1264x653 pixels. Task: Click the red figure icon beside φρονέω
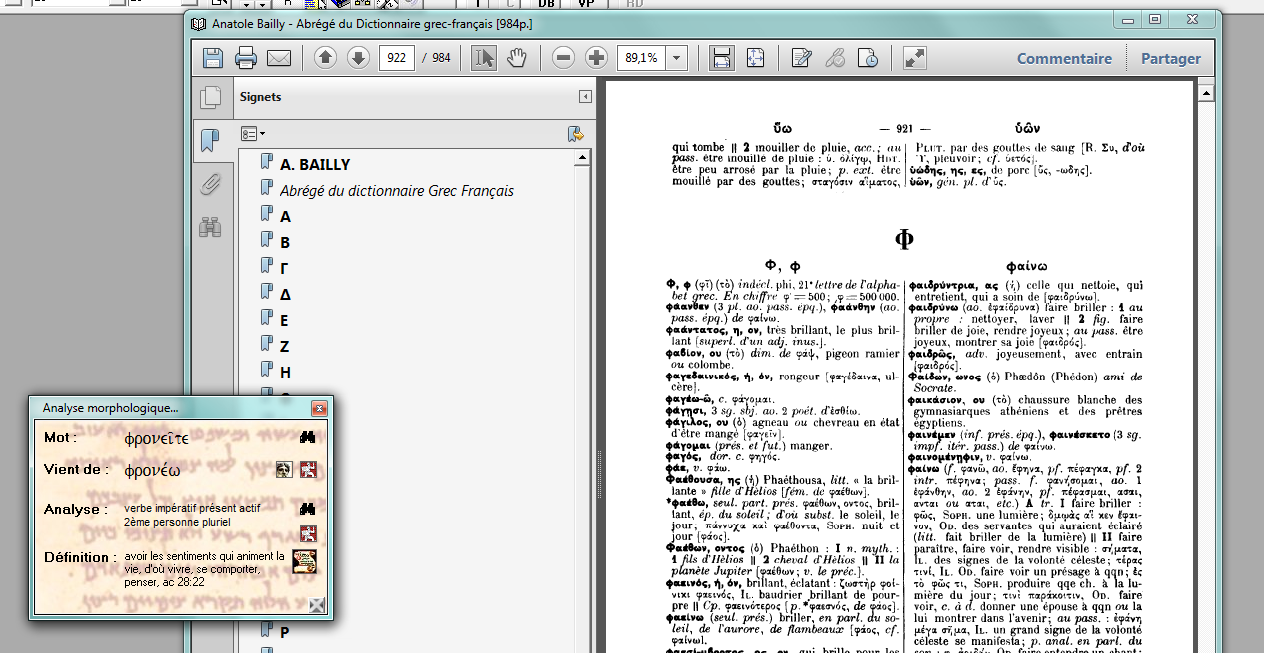(308, 469)
